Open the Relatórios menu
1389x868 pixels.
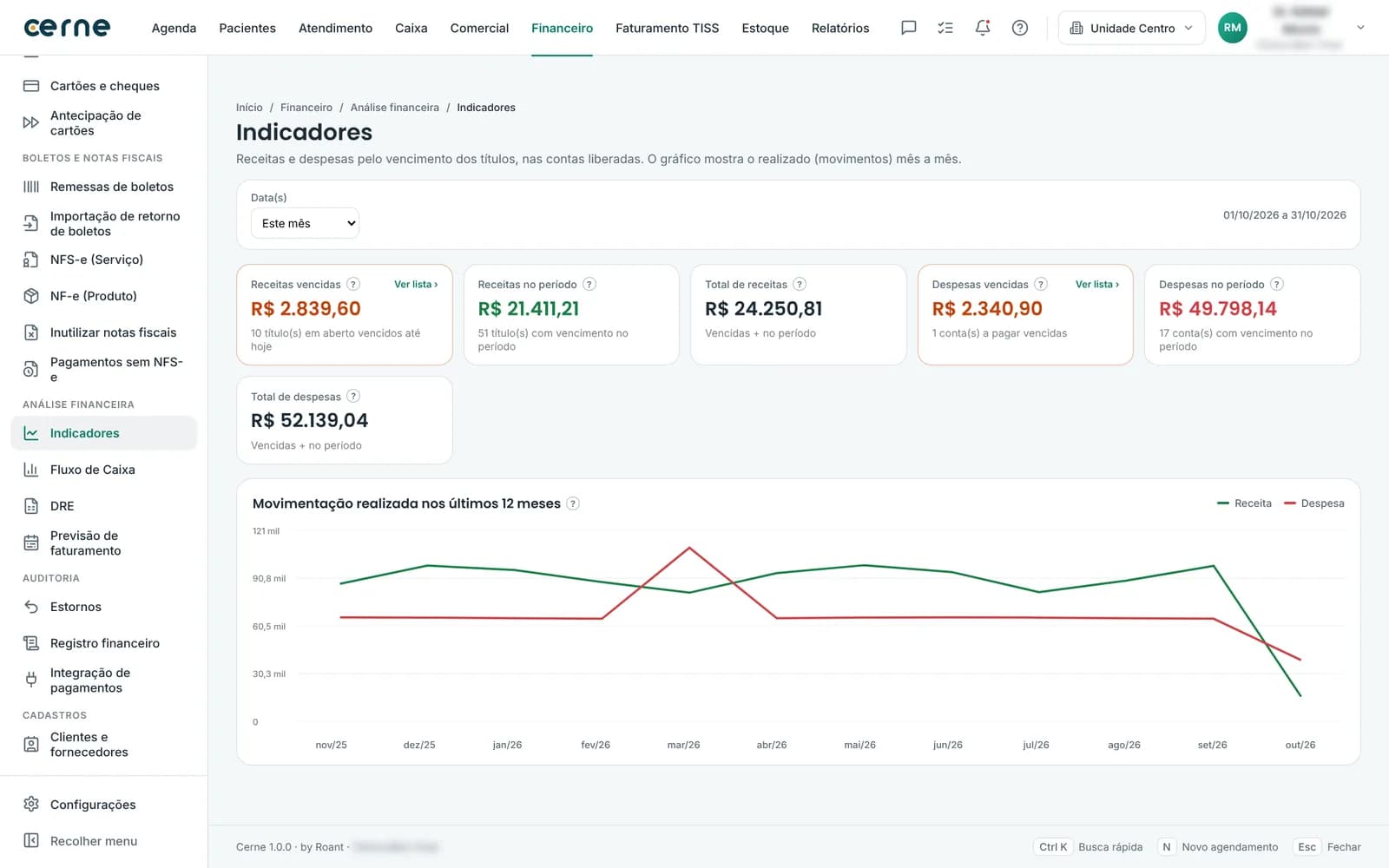click(840, 28)
